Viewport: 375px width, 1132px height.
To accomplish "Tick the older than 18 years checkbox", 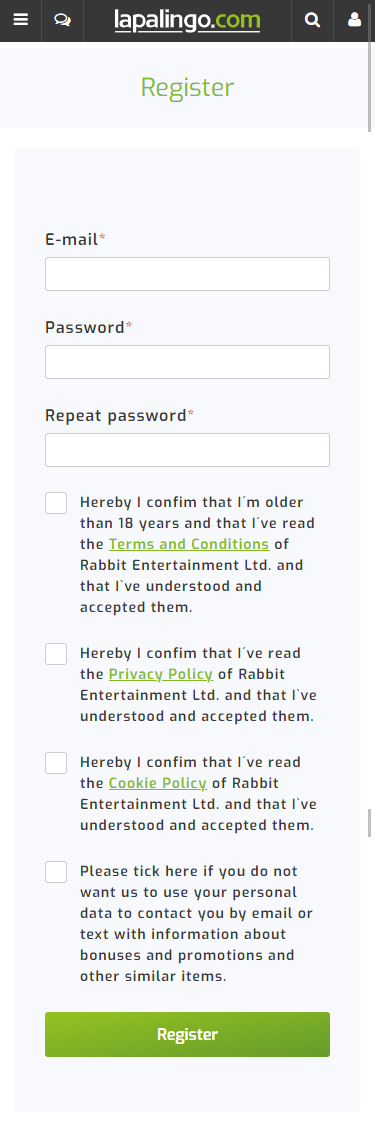I will click(56, 503).
